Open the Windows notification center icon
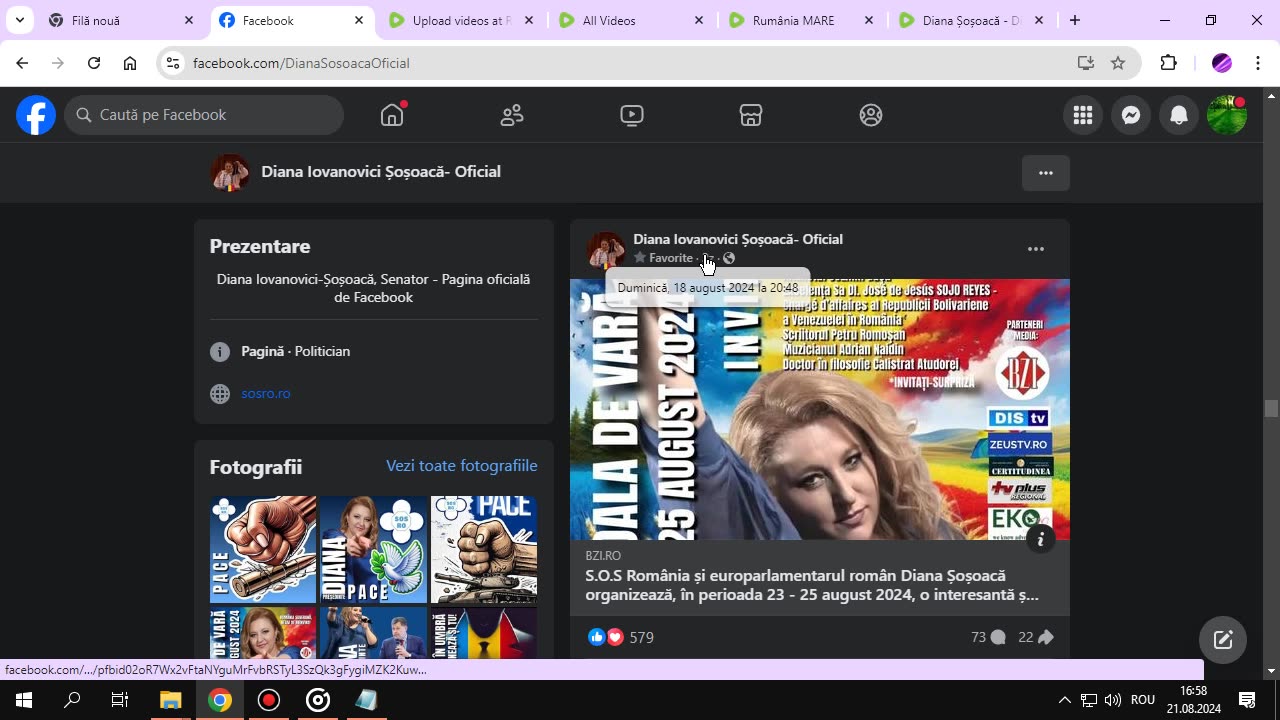 [1247, 700]
